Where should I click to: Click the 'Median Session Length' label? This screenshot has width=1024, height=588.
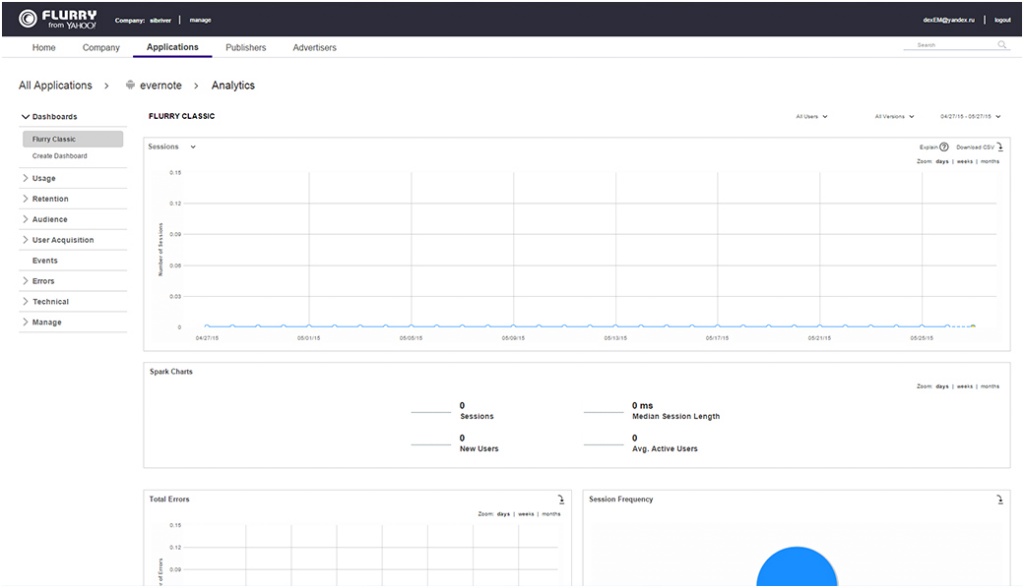click(676, 416)
